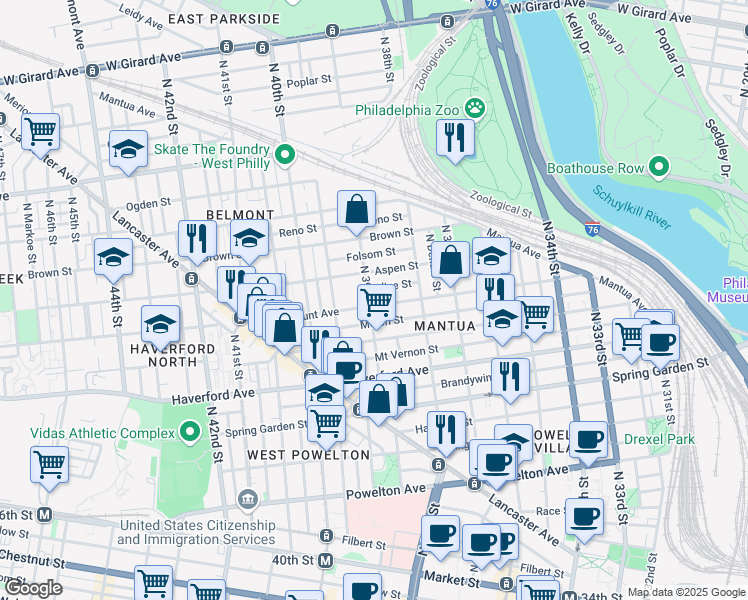Select the Vidas Athletic Complex pin
748x600 pixels.
click(x=190, y=432)
